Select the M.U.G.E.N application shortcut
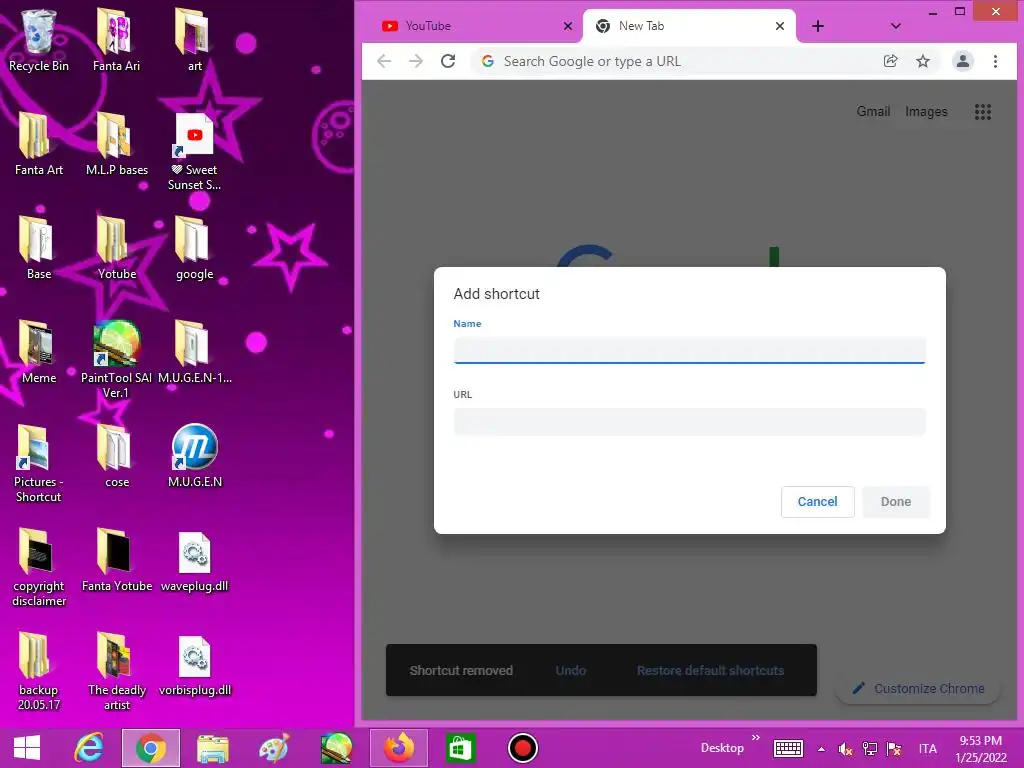Viewport: 1024px width, 768px height. click(195, 456)
